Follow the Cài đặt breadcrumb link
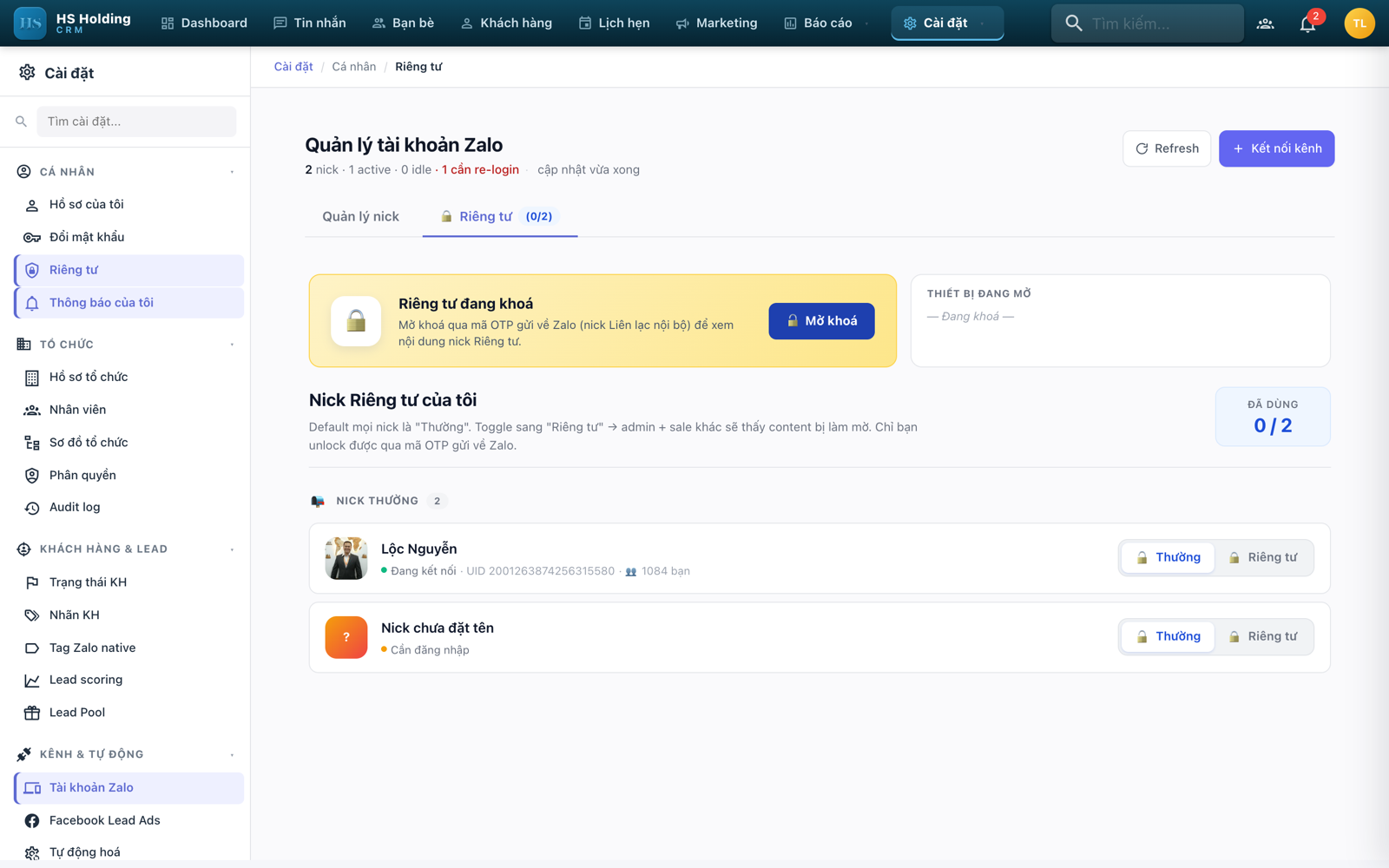 tap(293, 67)
